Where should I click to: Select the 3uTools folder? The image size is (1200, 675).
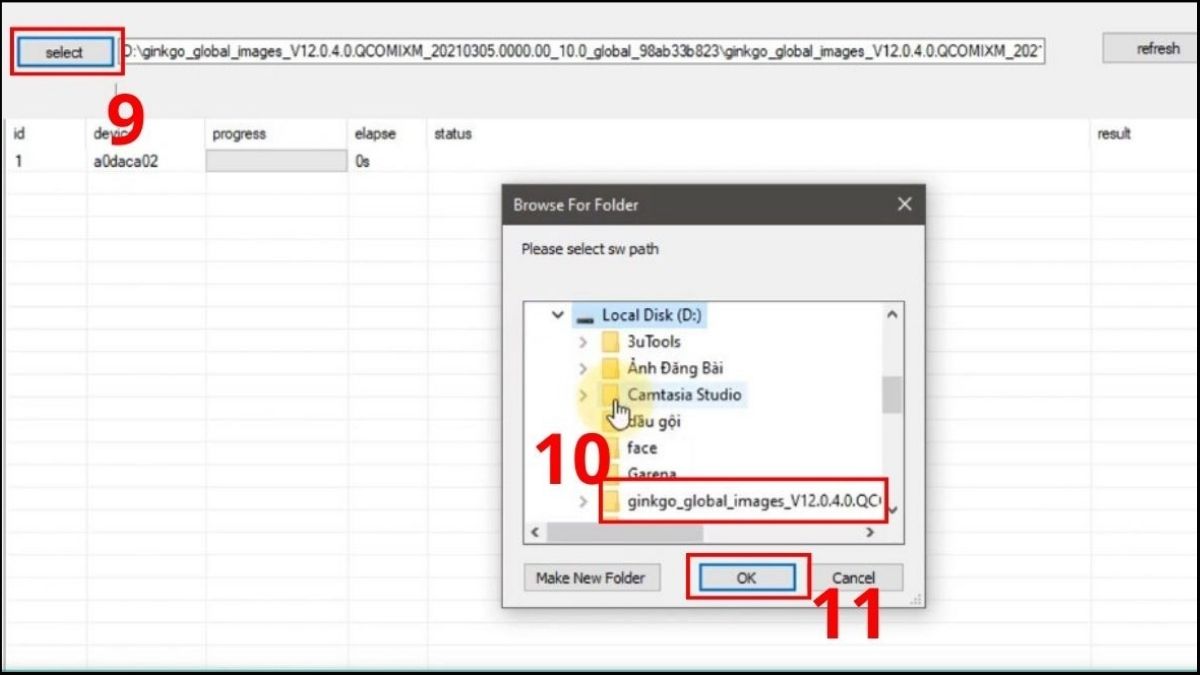[654, 342]
